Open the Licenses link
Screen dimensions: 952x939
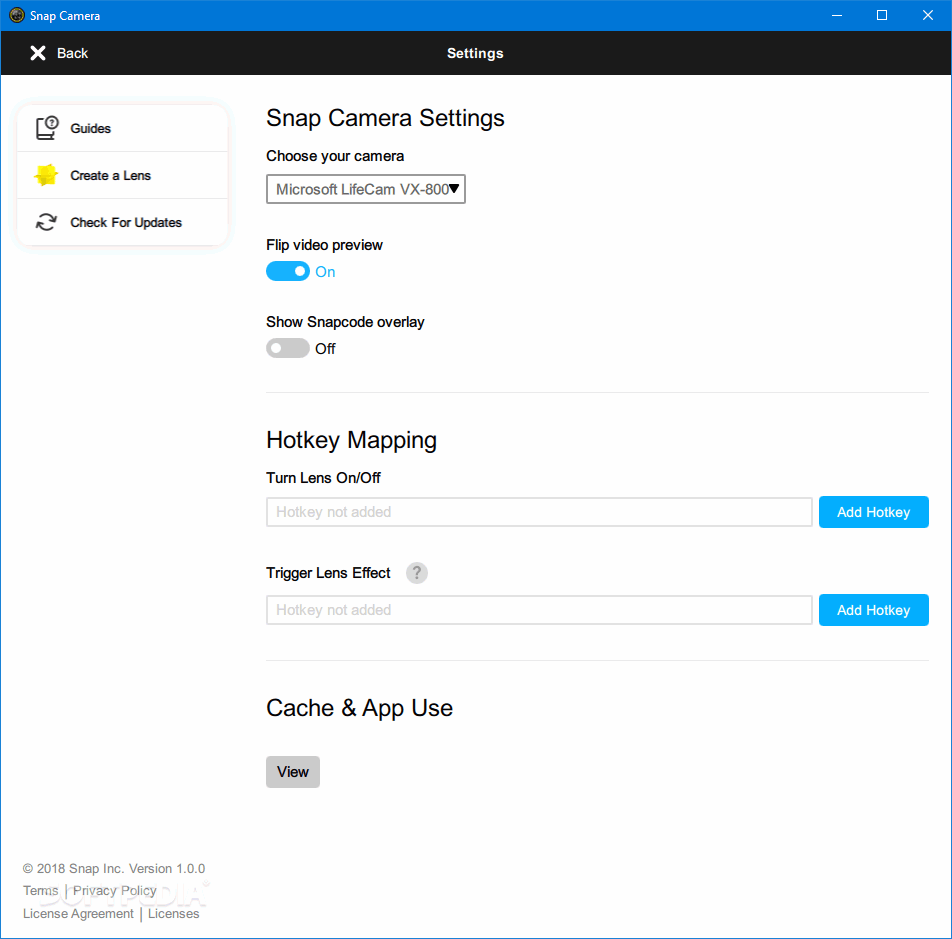point(174,914)
